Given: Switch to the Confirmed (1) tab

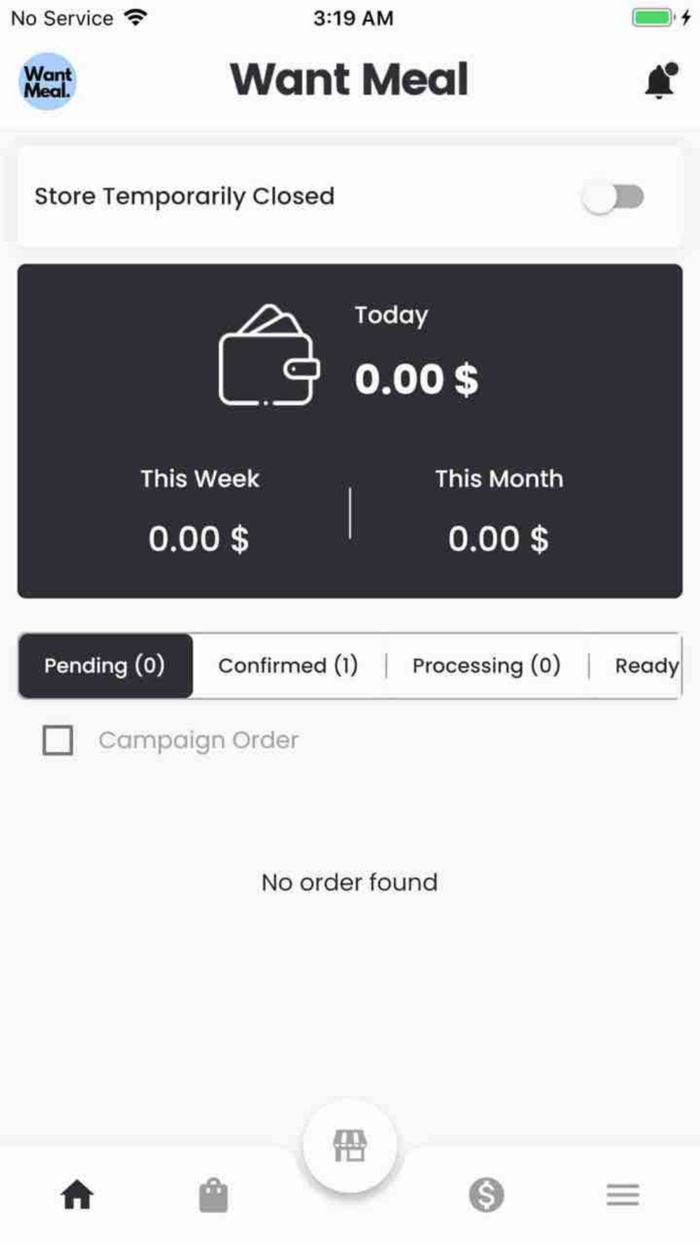Looking at the screenshot, I should click(x=288, y=666).
